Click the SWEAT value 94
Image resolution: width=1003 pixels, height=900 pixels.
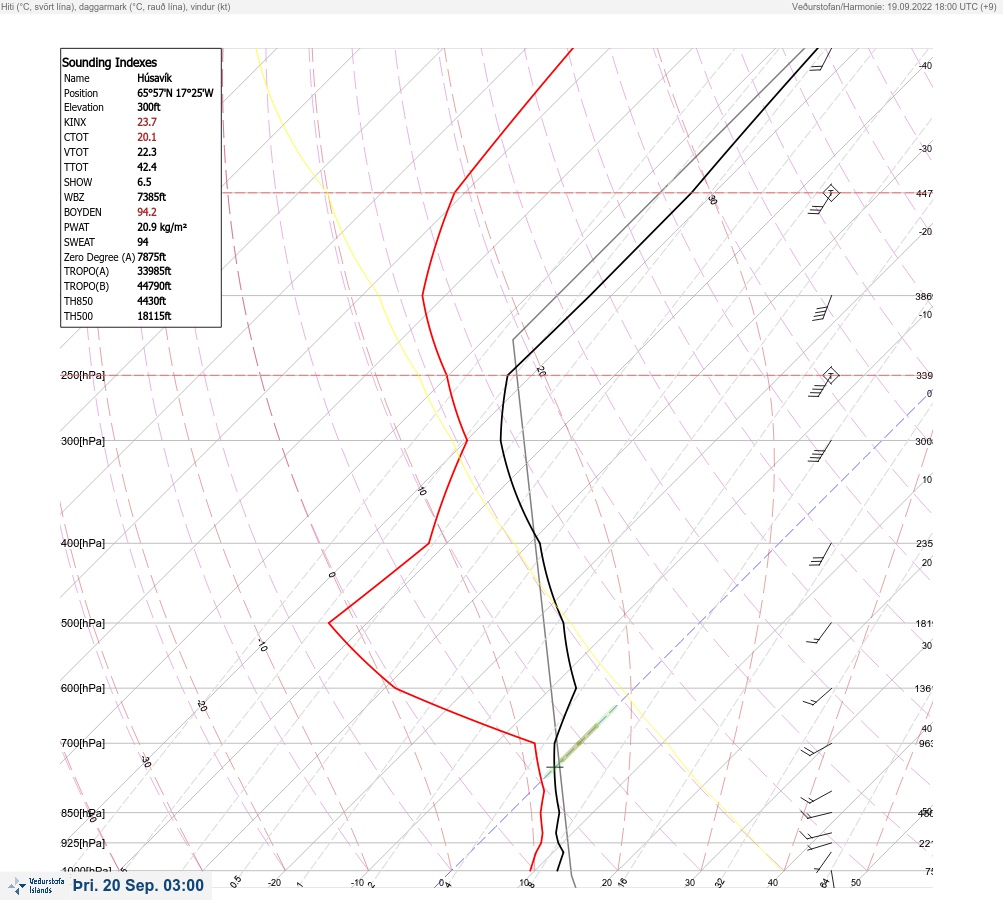tap(143, 242)
